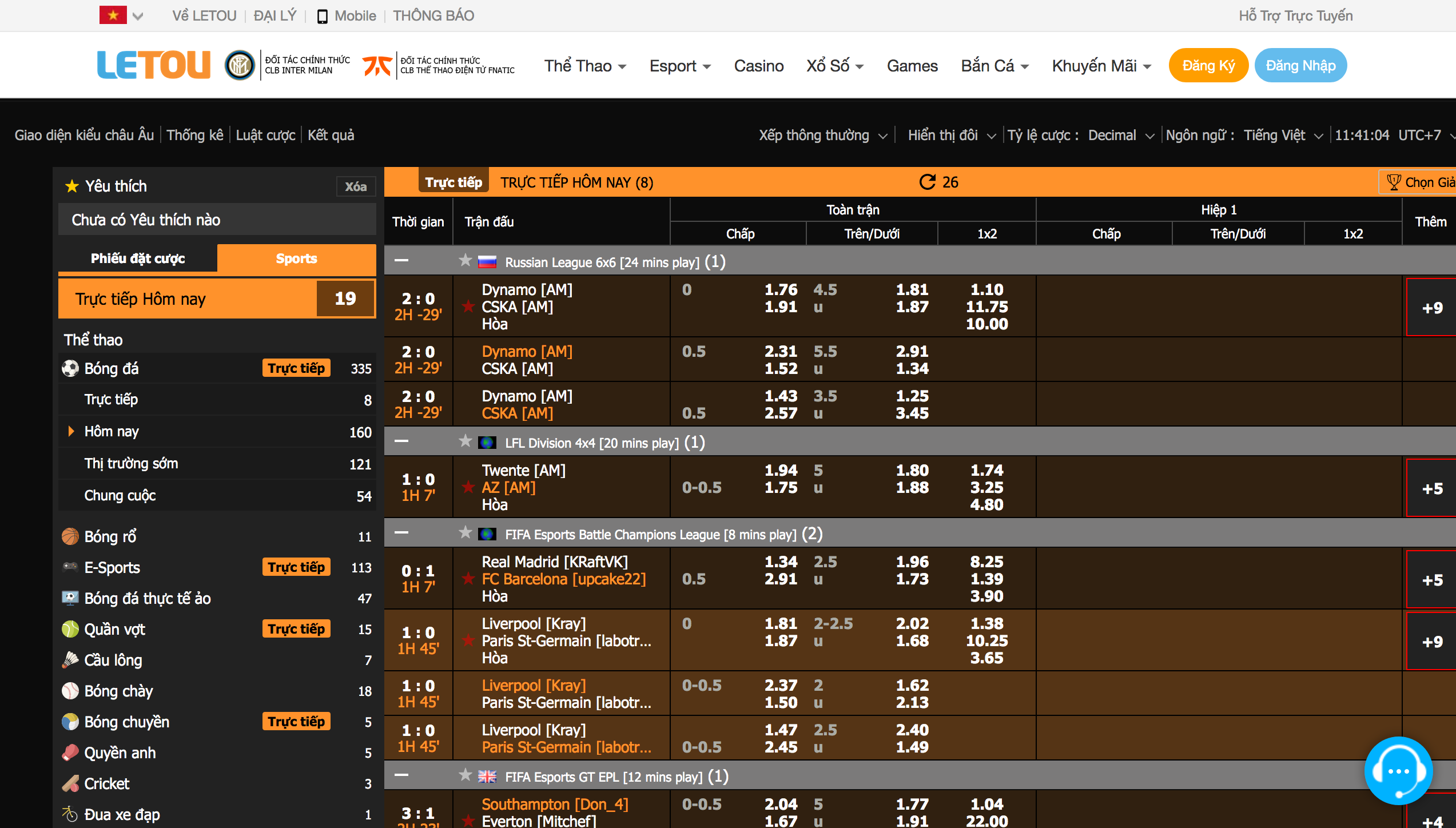Open the Hiển thị đôi display dropdown
The height and width of the screenshot is (828, 1456).
click(x=952, y=136)
